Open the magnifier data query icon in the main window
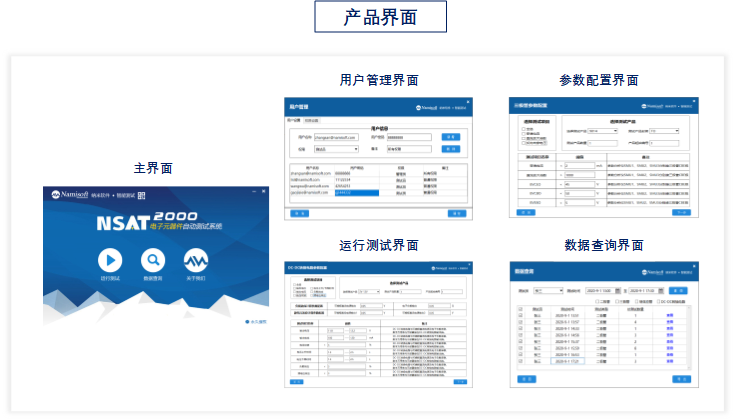The width and height of the screenshot is (735, 420). tap(153, 260)
